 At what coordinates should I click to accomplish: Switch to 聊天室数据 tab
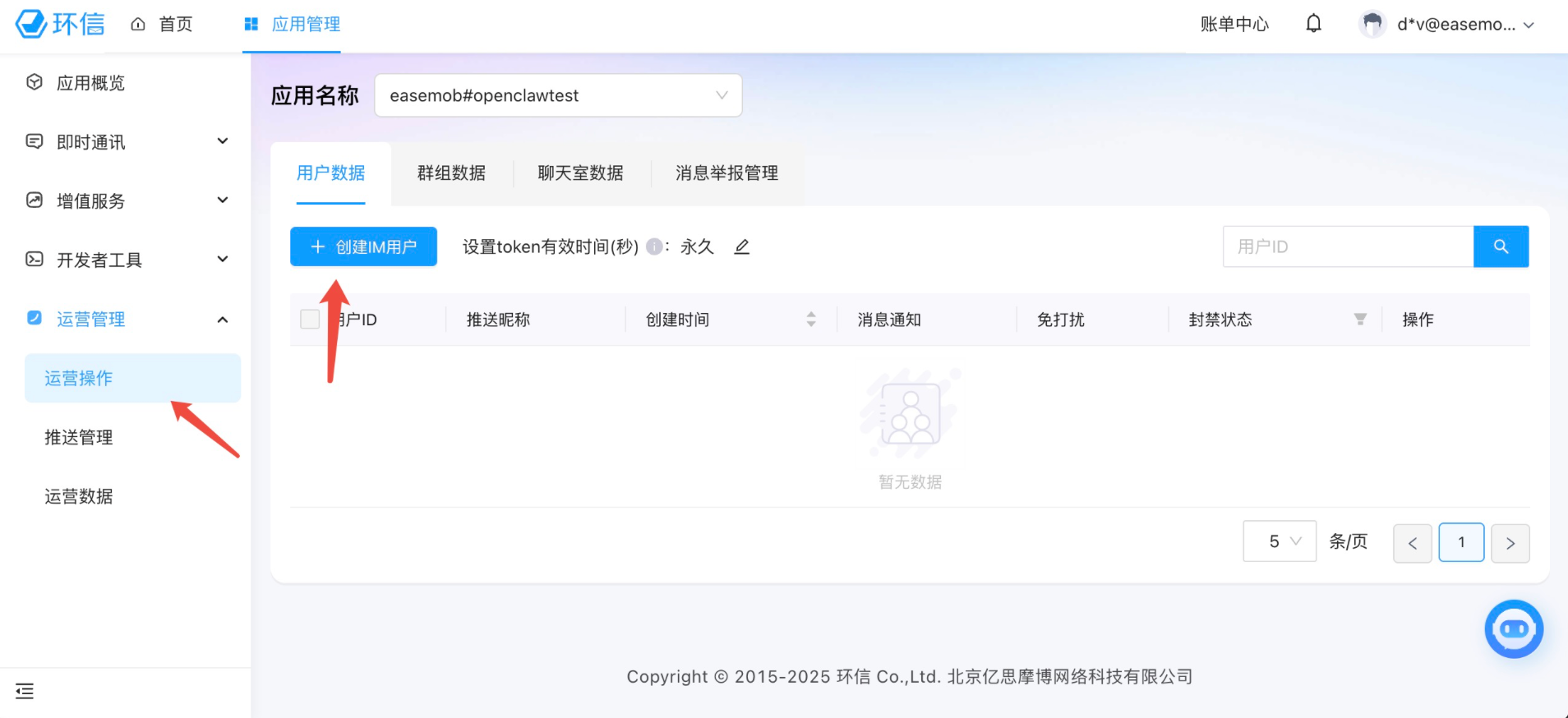coord(580,173)
